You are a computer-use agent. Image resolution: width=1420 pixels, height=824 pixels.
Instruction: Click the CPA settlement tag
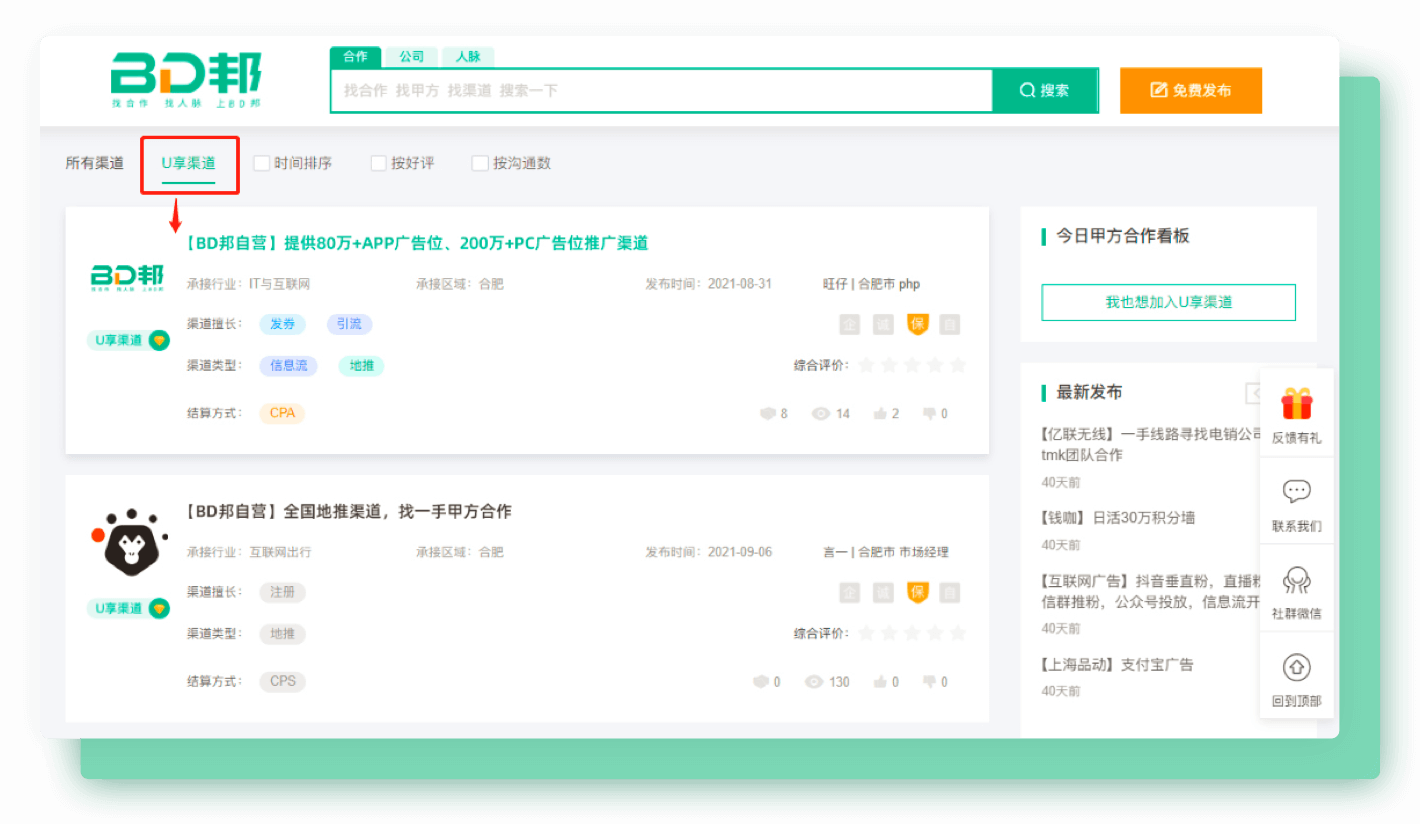pyautogui.click(x=282, y=413)
